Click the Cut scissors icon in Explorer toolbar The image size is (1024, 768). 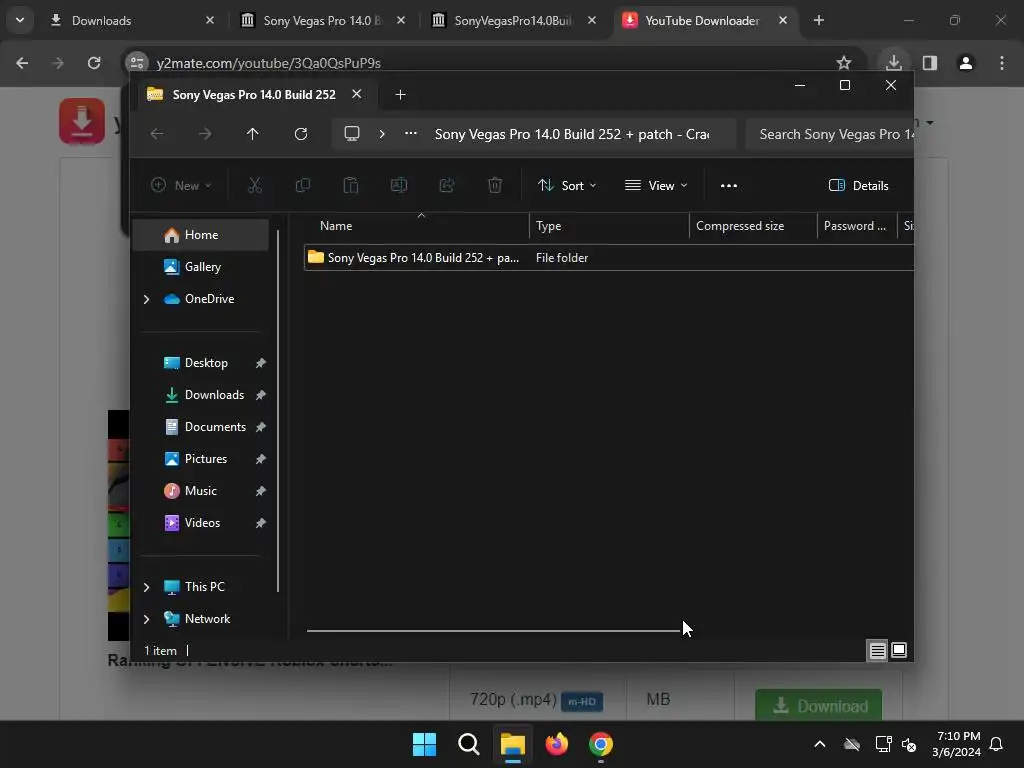click(x=255, y=185)
